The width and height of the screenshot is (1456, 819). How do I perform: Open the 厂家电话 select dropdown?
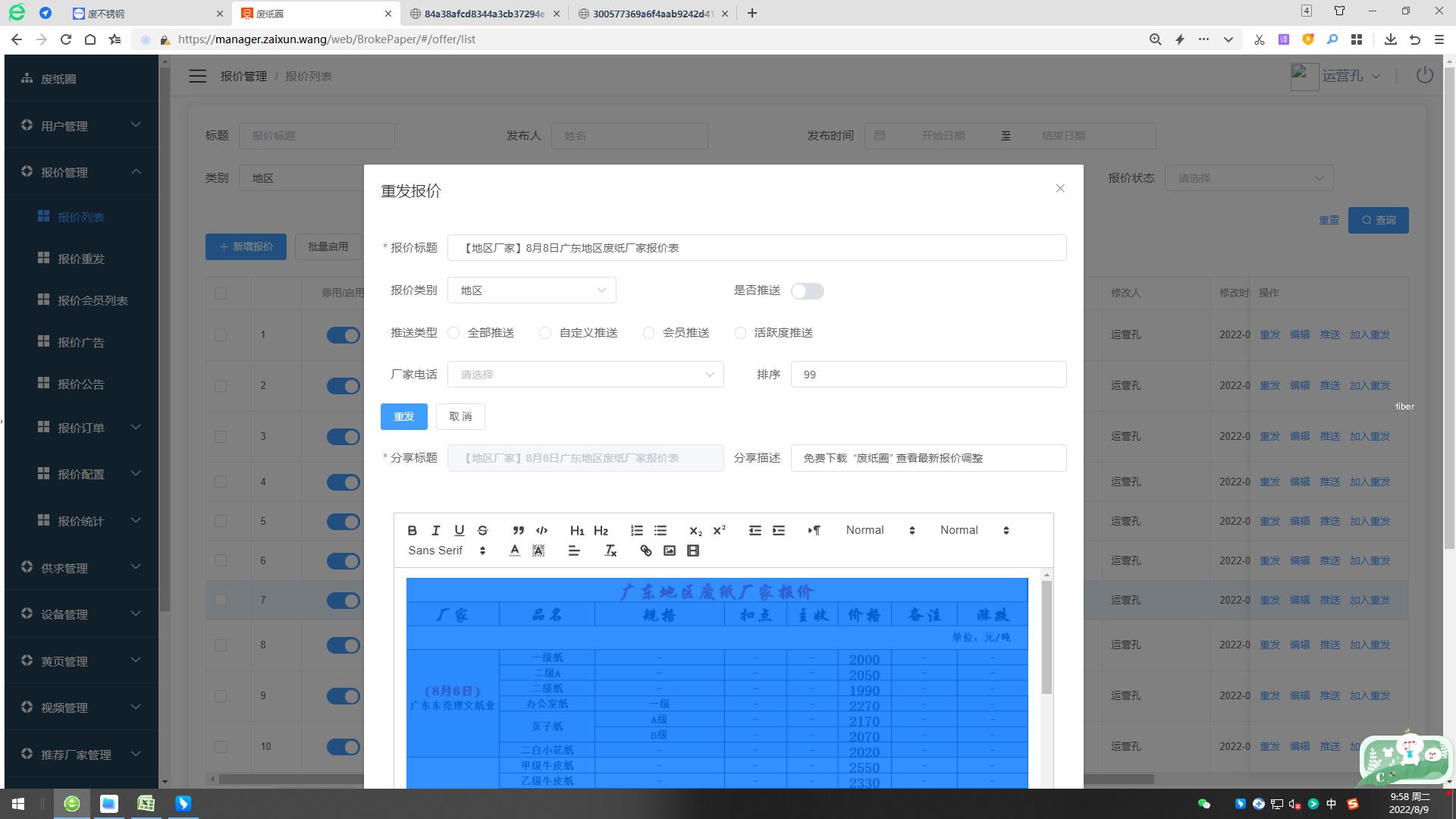[x=585, y=375]
